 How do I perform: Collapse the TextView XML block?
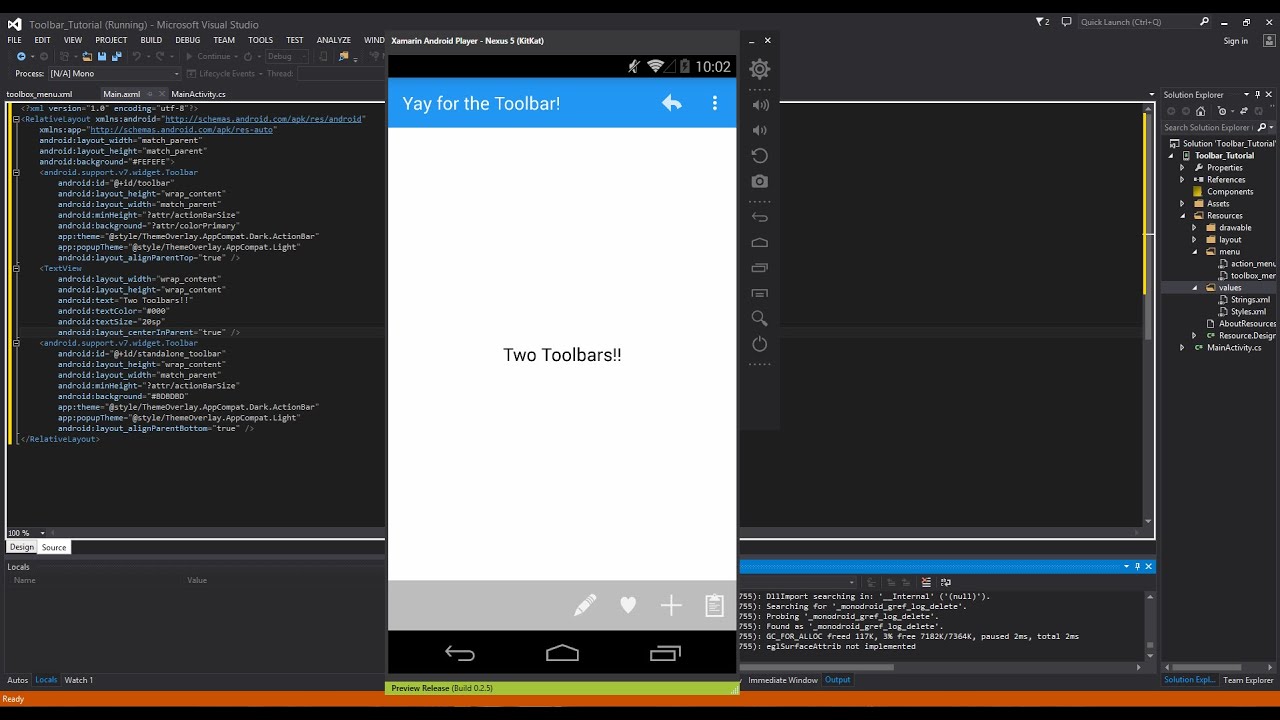point(16,268)
